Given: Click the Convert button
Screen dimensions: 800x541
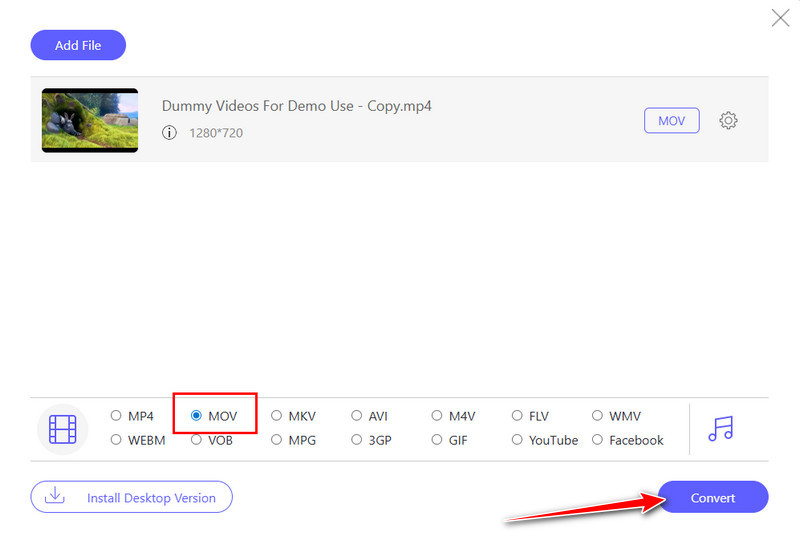Looking at the screenshot, I should point(713,497).
